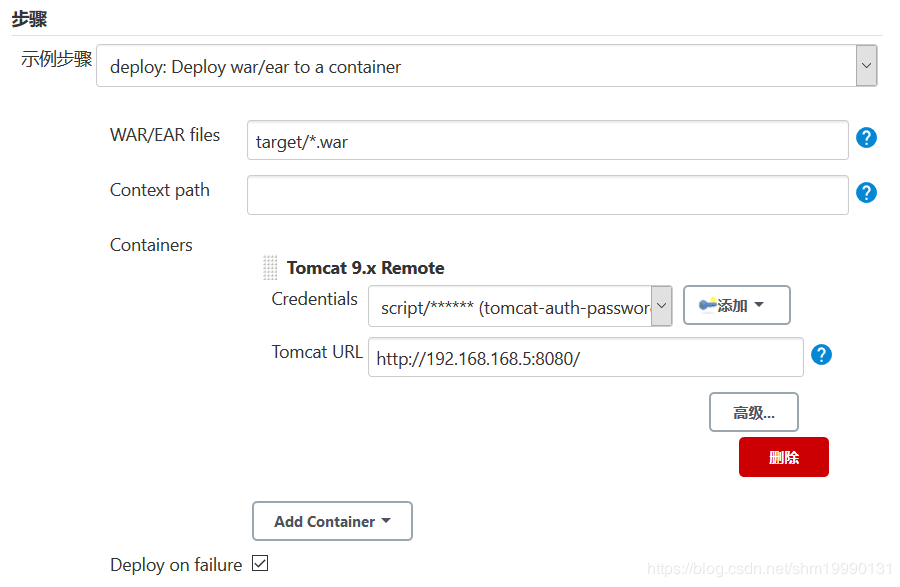
Task: Open the Tomcat URL help icon
Action: pos(821,354)
